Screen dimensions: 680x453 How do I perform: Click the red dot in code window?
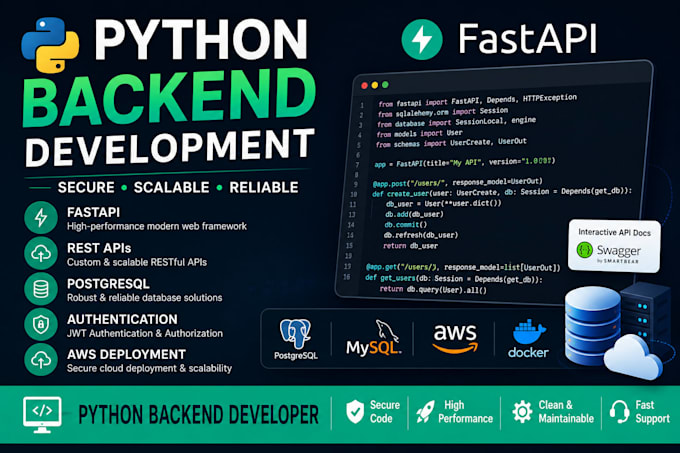tap(364, 85)
